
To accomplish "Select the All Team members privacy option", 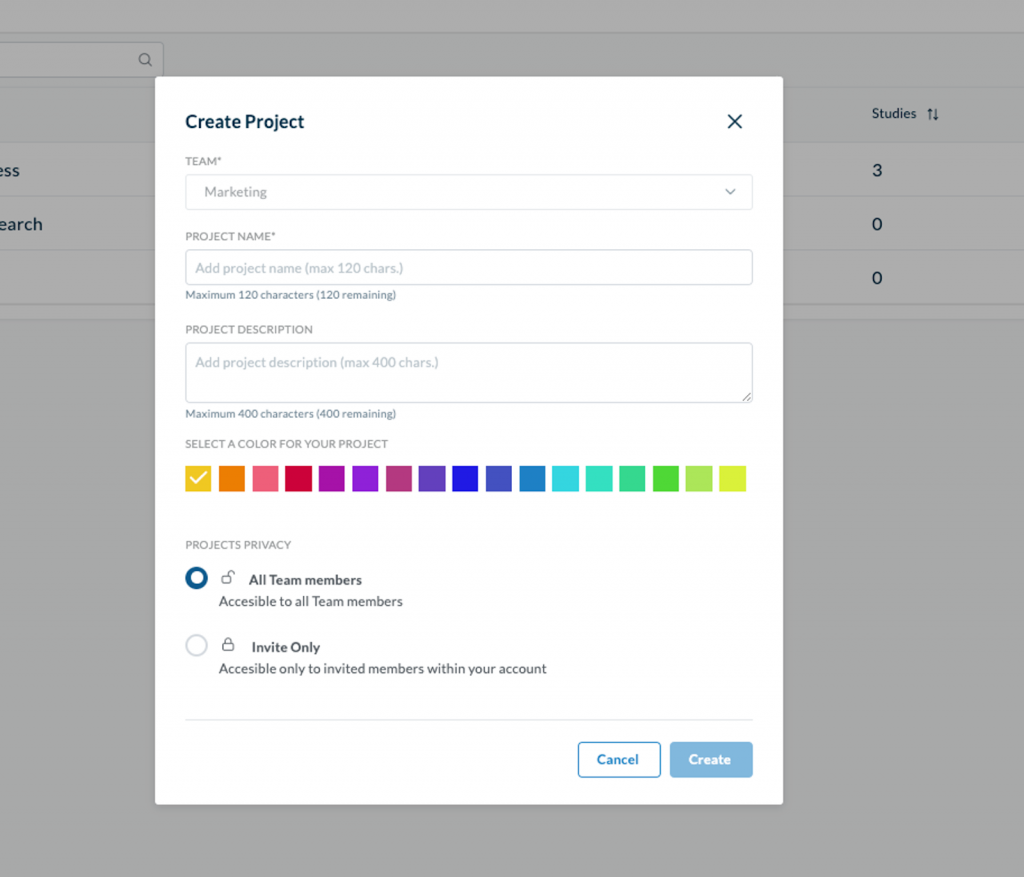I will click(196, 577).
